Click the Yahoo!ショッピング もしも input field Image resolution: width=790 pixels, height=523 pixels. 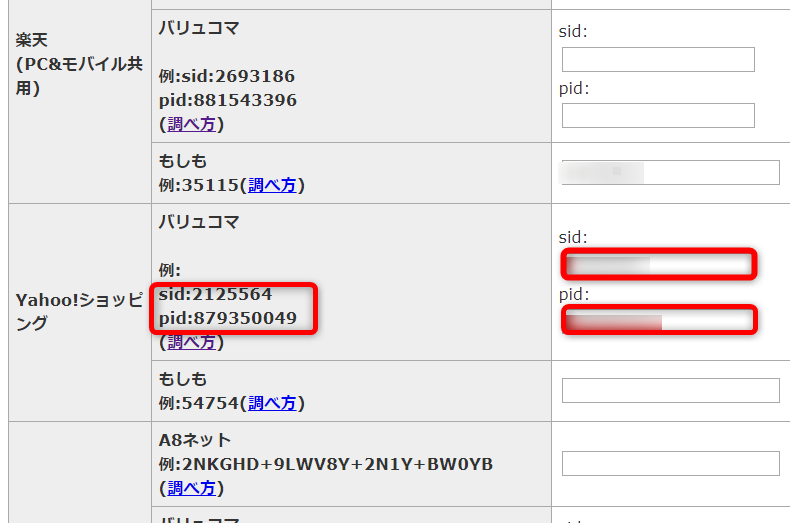click(x=671, y=390)
